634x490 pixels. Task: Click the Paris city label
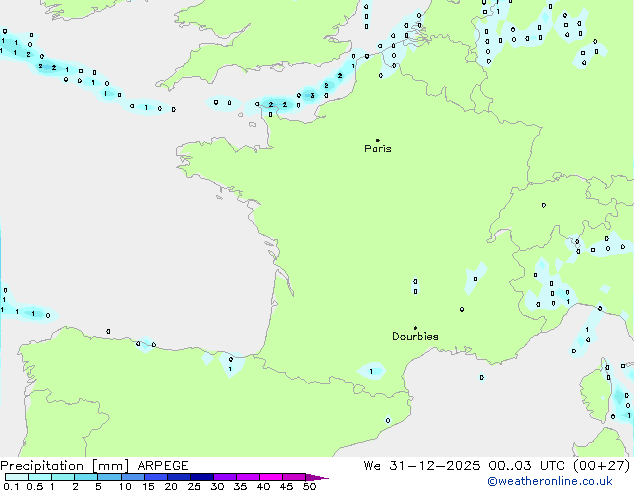tap(378, 149)
